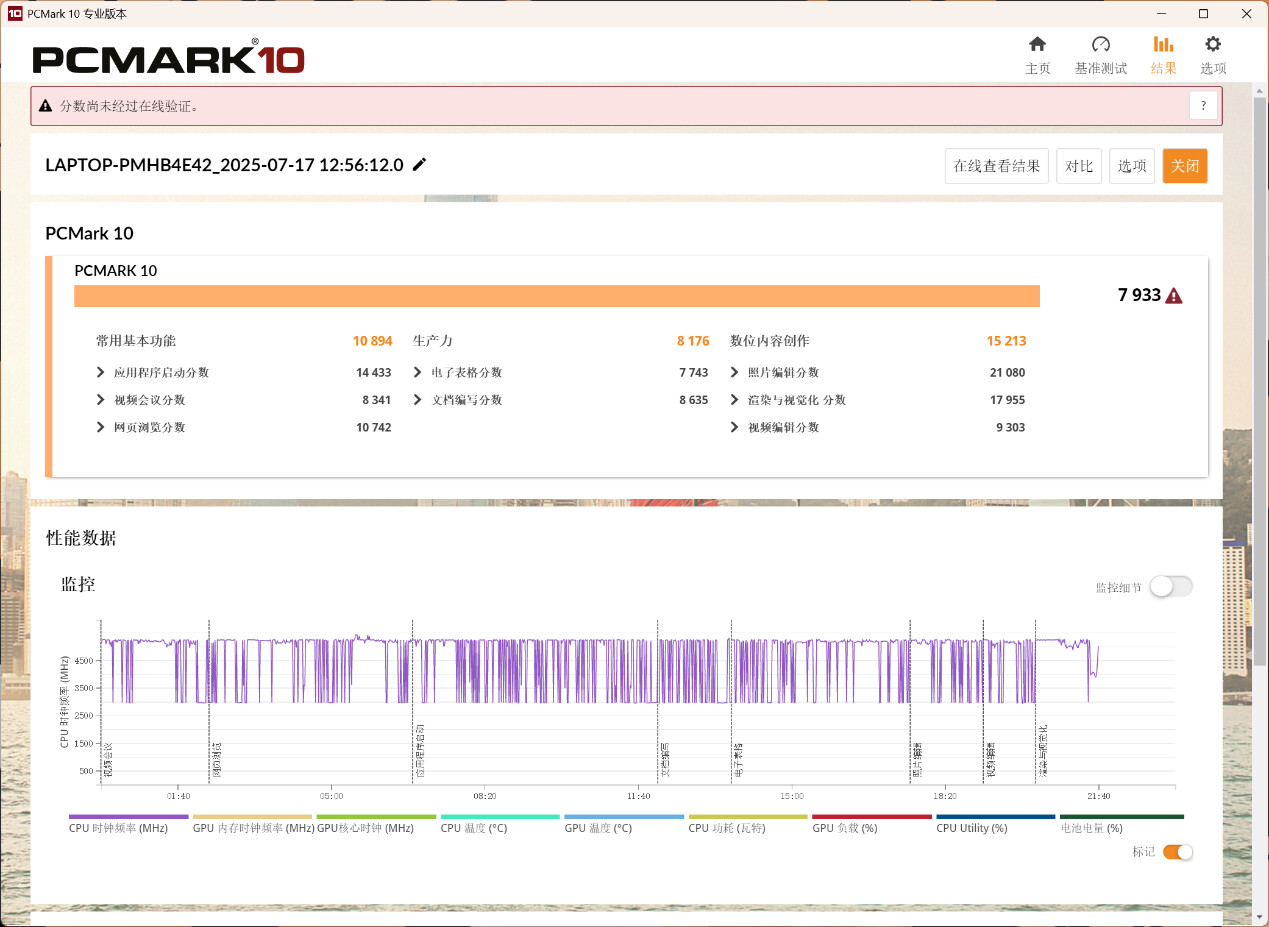The height and width of the screenshot is (927, 1269).
Task: Click the Home (主页) house icon
Action: (1037, 45)
